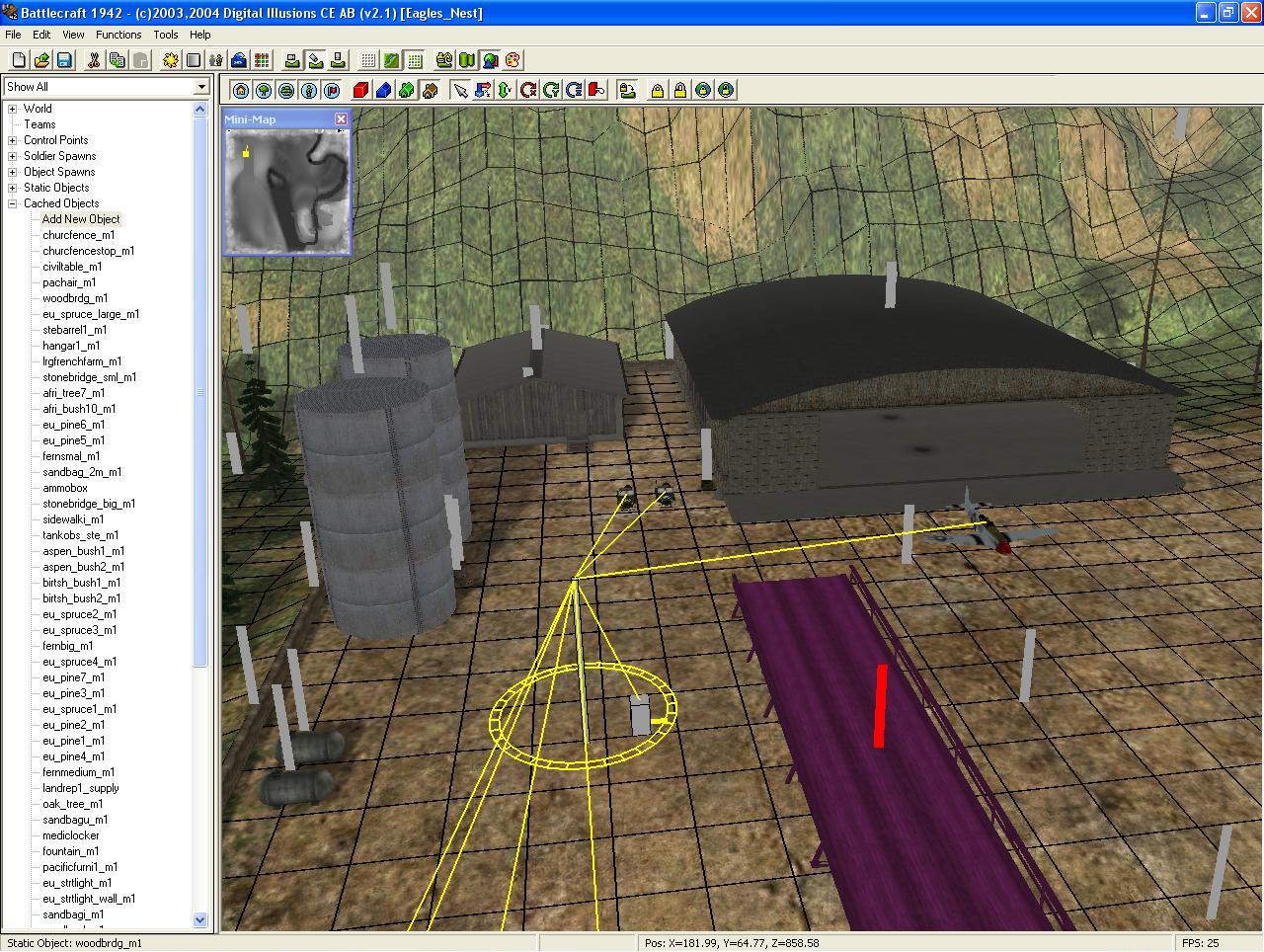
Task: Click the gray gradient square icon
Action: (x=194, y=60)
